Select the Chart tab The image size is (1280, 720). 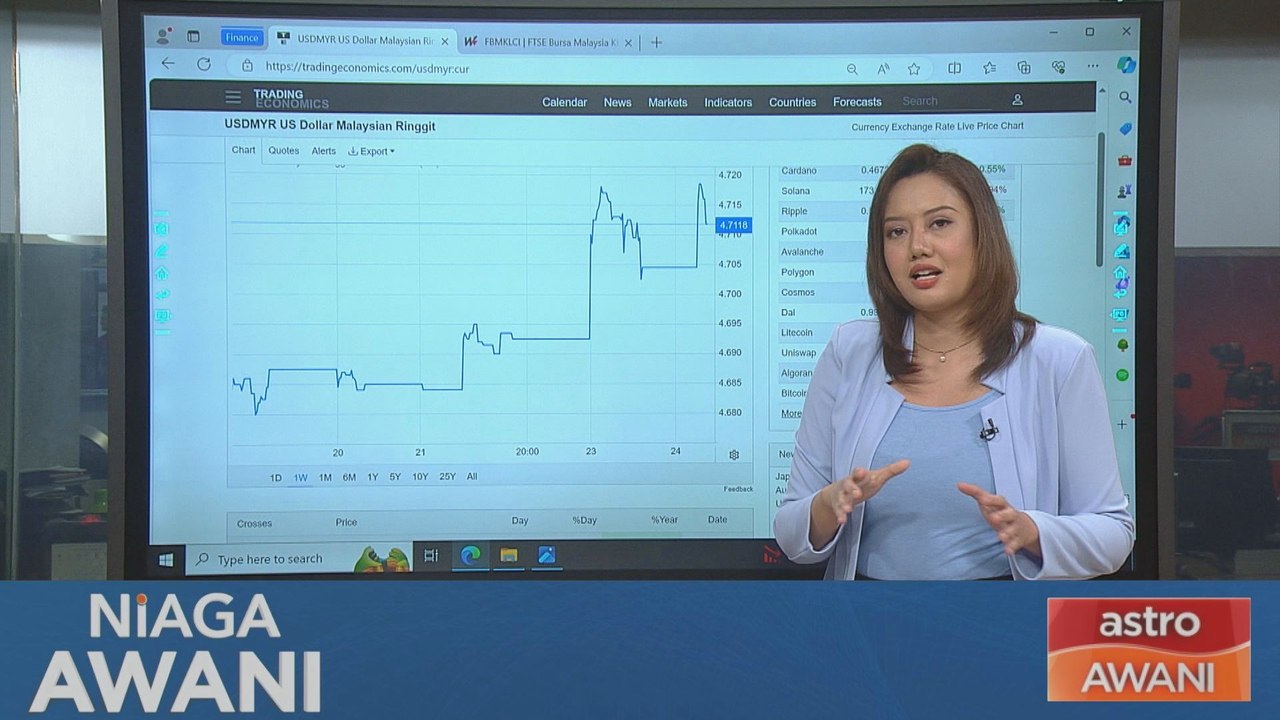click(243, 150)
